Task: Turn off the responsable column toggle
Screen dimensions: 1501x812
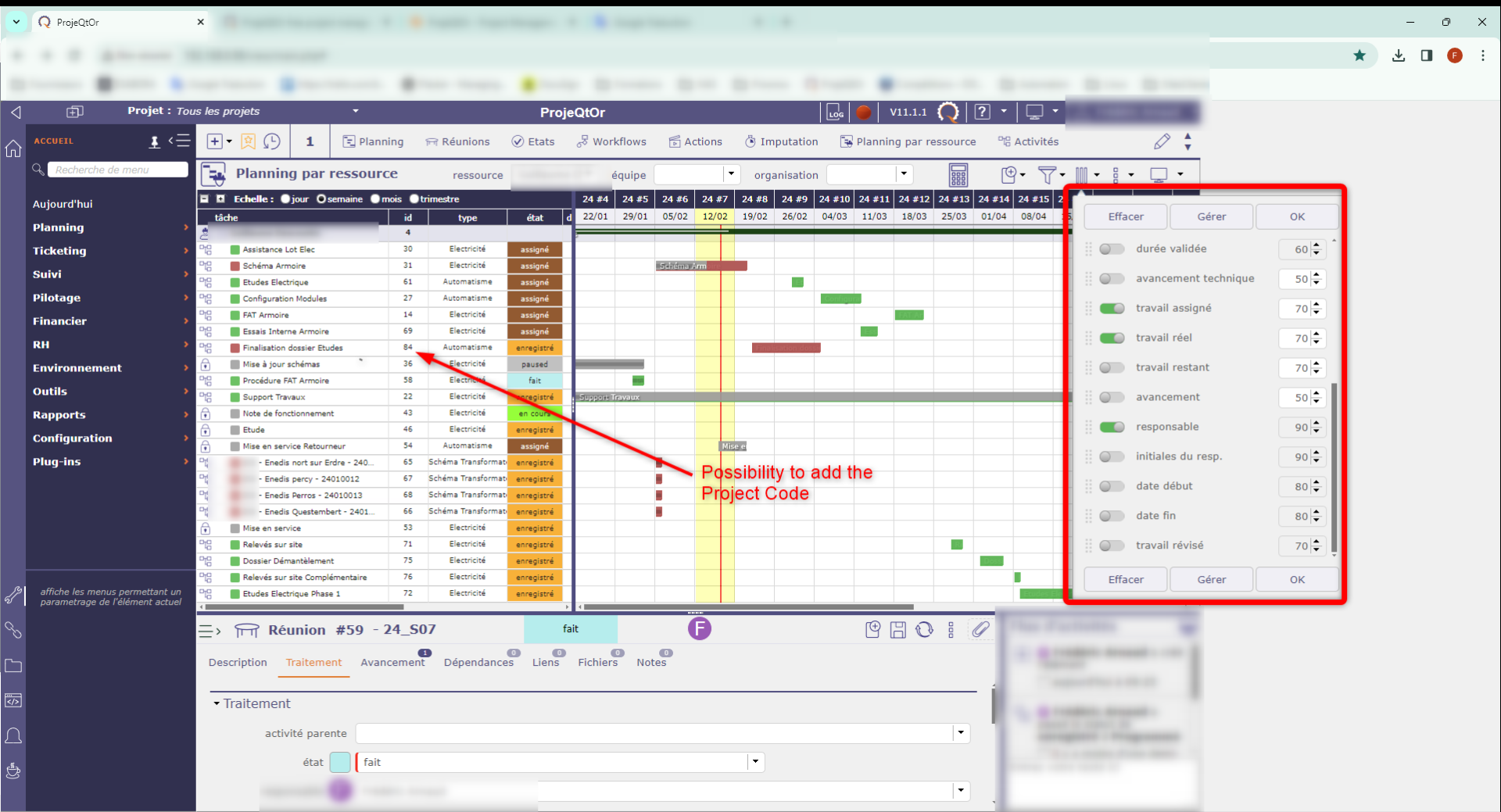Action: click(1111, 427)
